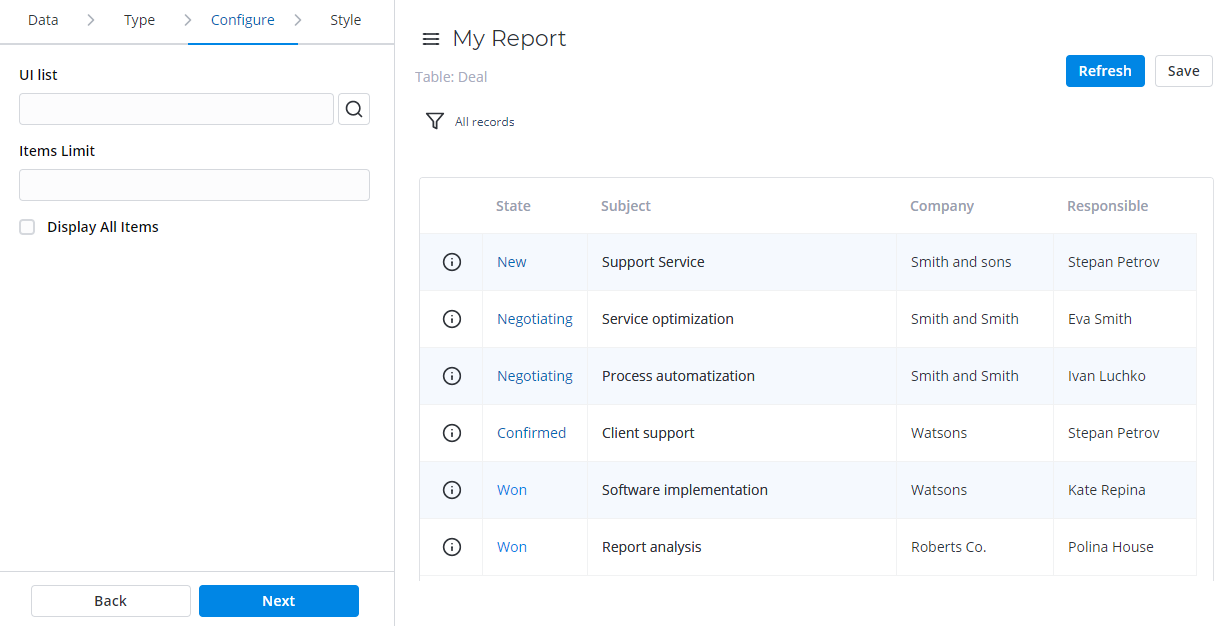The image size is (1230, 626).
Task: Open info icon for Service optimization row
Action: (452, 319)
